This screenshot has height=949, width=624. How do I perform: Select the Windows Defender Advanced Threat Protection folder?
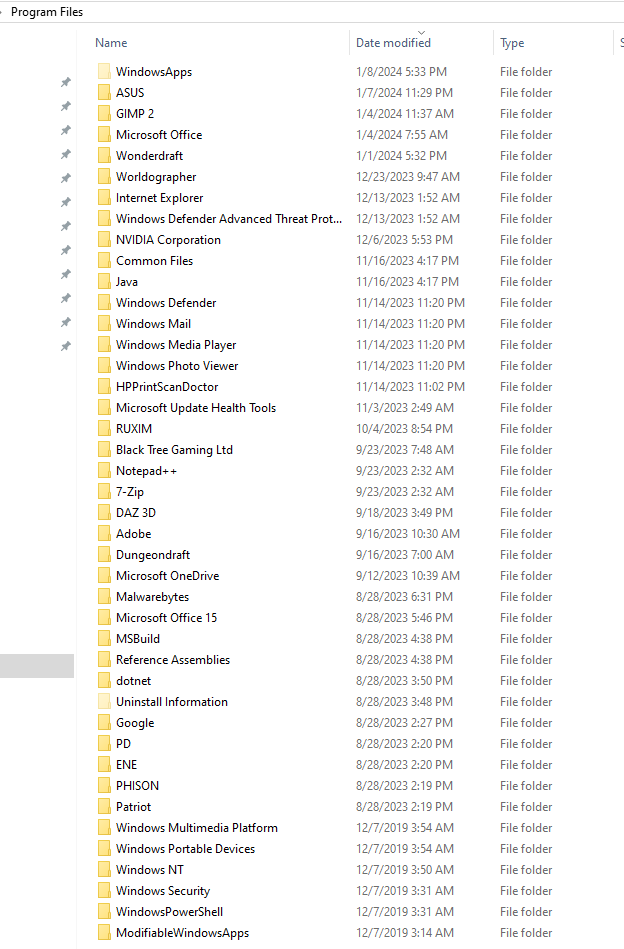(x=229, y=218)
